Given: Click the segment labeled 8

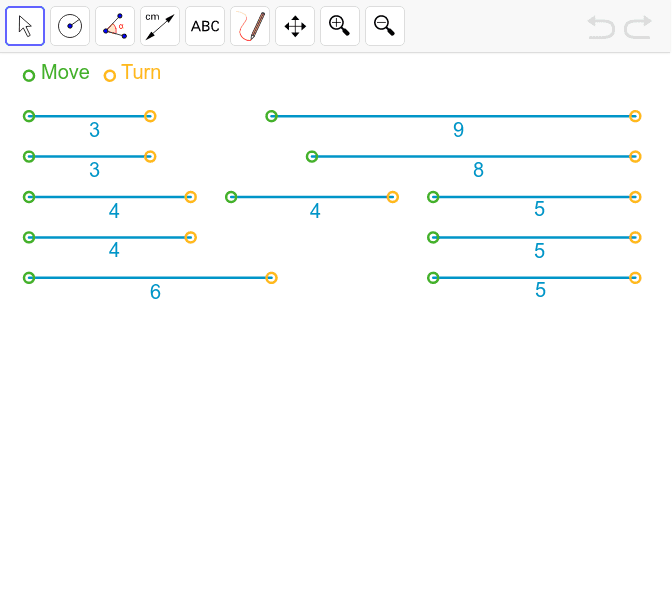Looking at the screenshot, I should [x=474, y=156].
